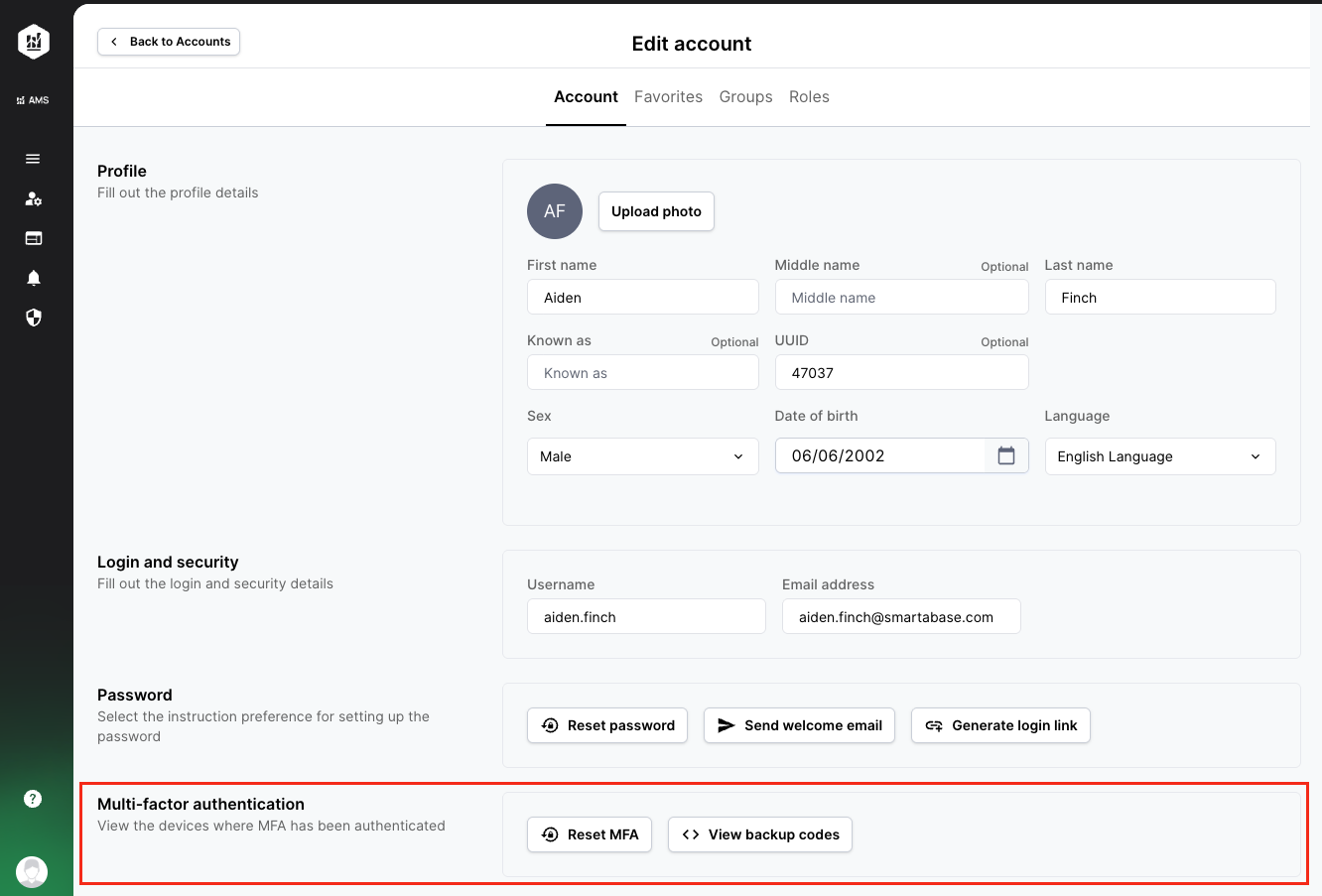The height and width of the screenshot is (896, 1322).
Task: Click the AF profile avatar circle
Action: (554, 211)
